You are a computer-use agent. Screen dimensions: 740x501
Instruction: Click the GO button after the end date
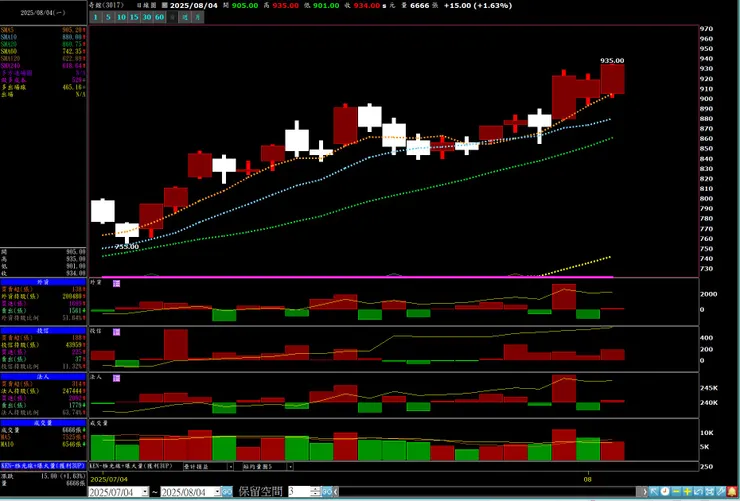[227, 492]
